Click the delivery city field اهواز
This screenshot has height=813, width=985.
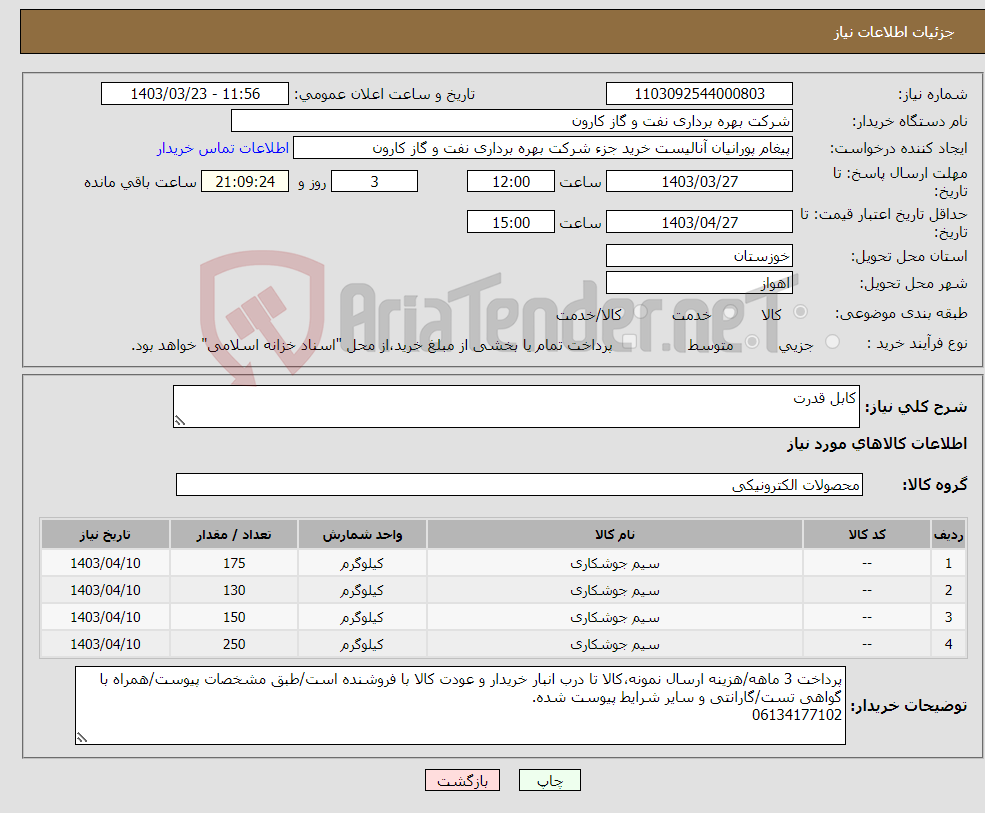click(x=699, y=283)
